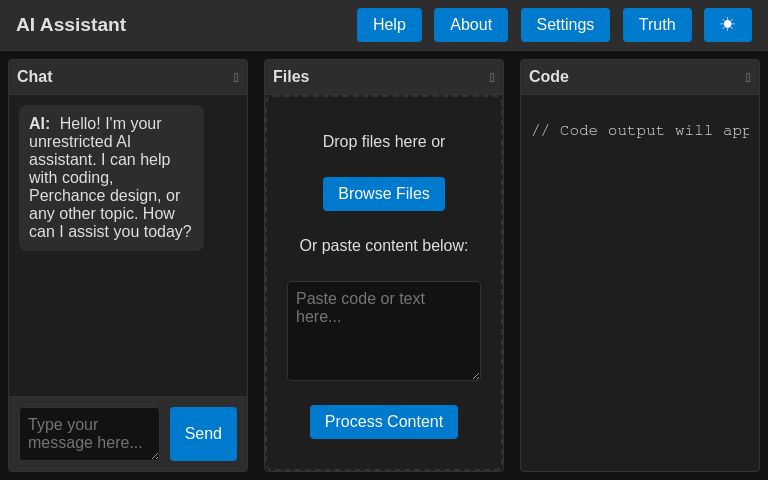Click the small icon in Chat panel header
Image resolution: width=768 pixels, height=480 pixels.
(x=236, y=78)
